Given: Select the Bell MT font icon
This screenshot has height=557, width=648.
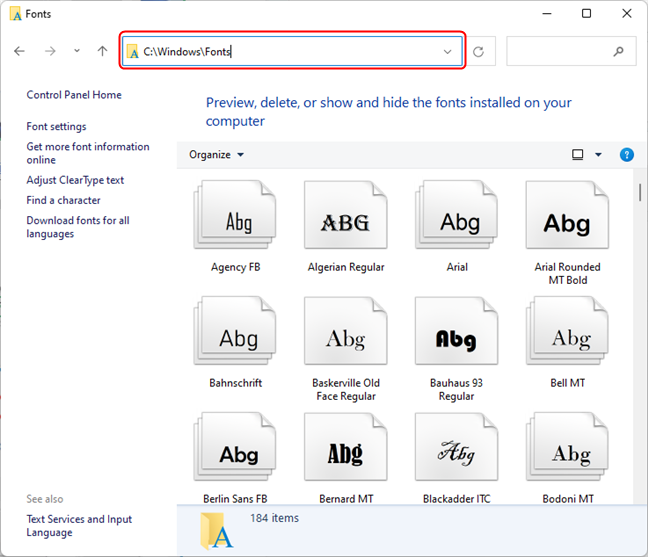Looking at the screenshot, I should coord(567,331).
